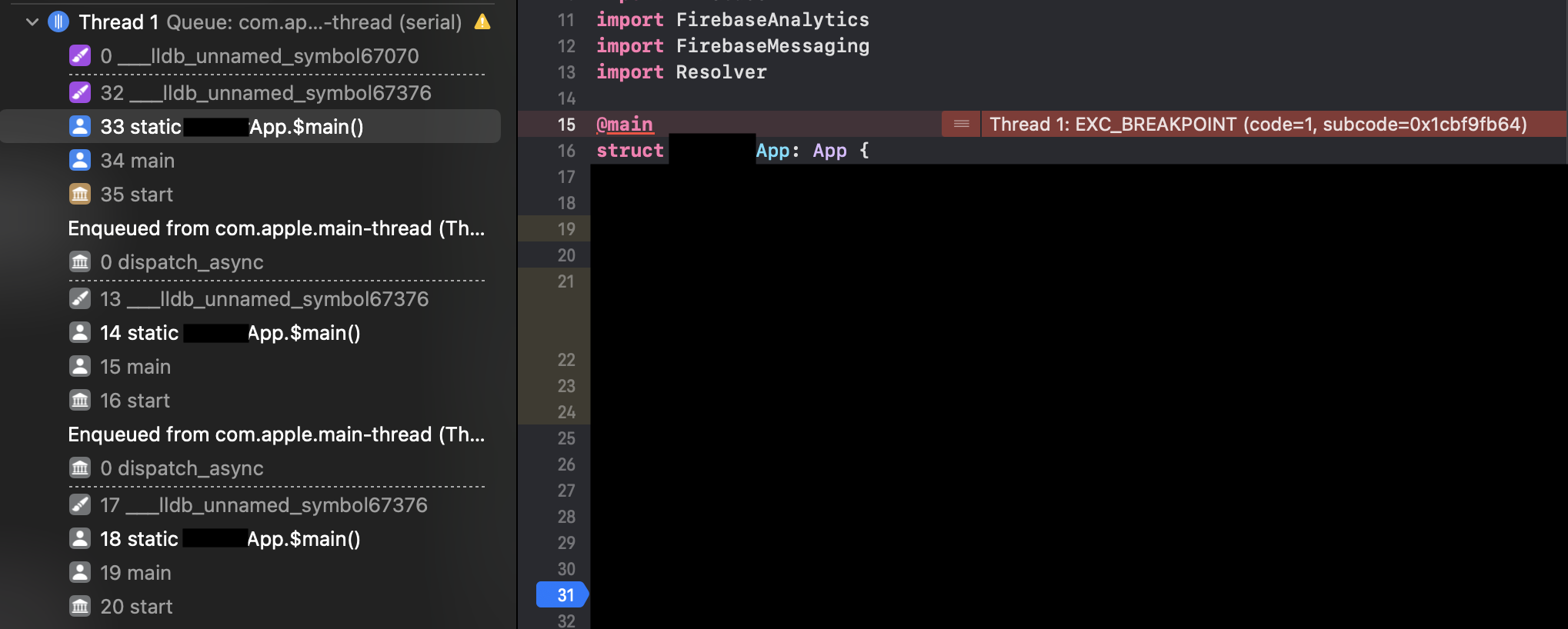Select stack frame 16 start
The image size is (1568, 629).
pos(135,401)
